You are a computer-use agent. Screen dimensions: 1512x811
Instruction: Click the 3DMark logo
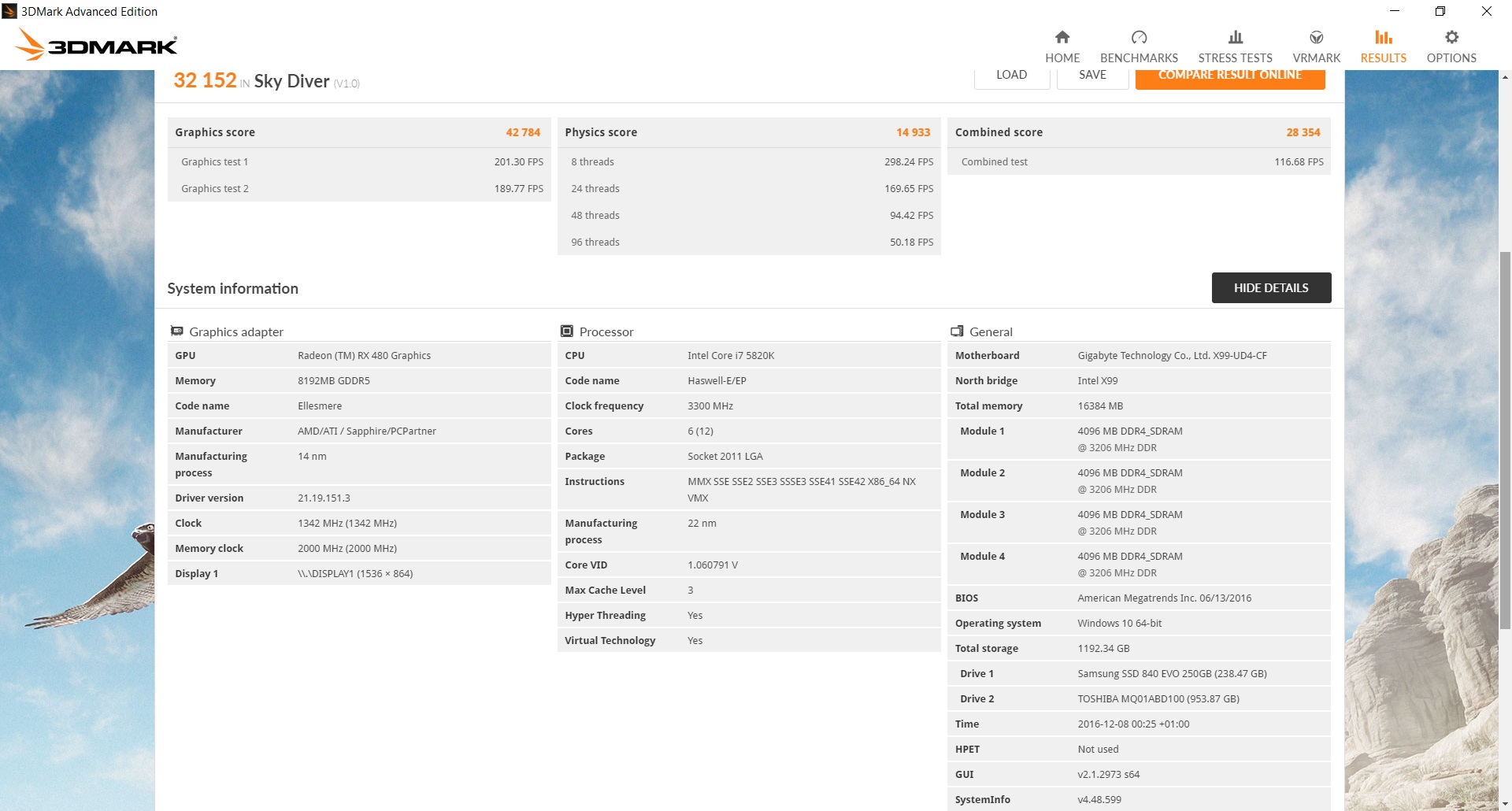[96, 45]
